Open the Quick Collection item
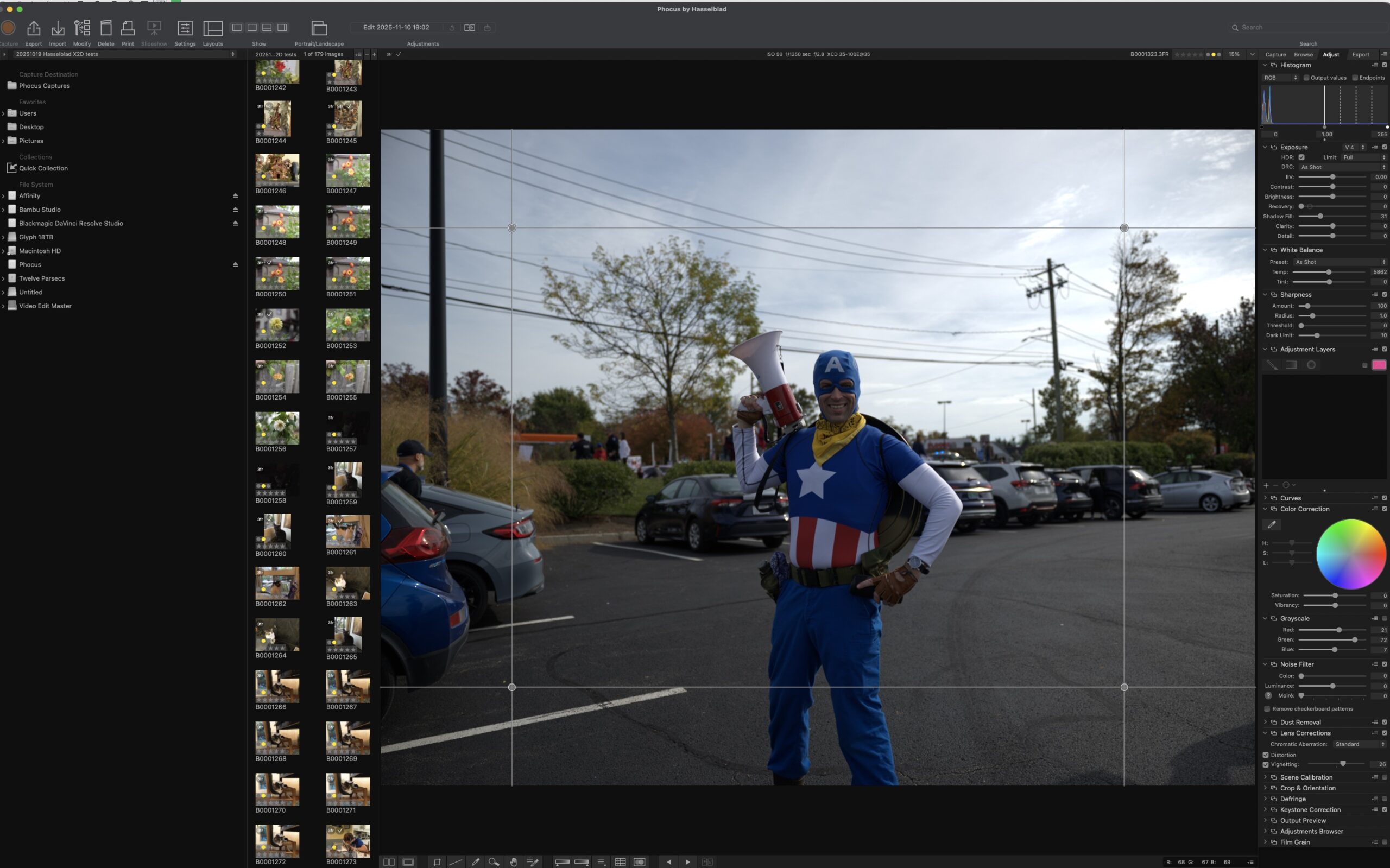Viewport: 1390px width, 868px height. pyautogui.click(x=43, y=168)
